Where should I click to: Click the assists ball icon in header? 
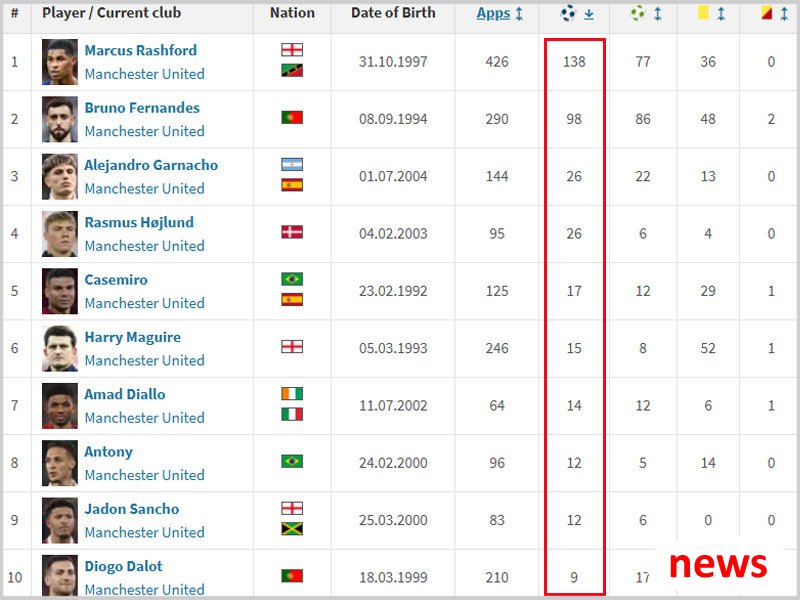(637, 13)
